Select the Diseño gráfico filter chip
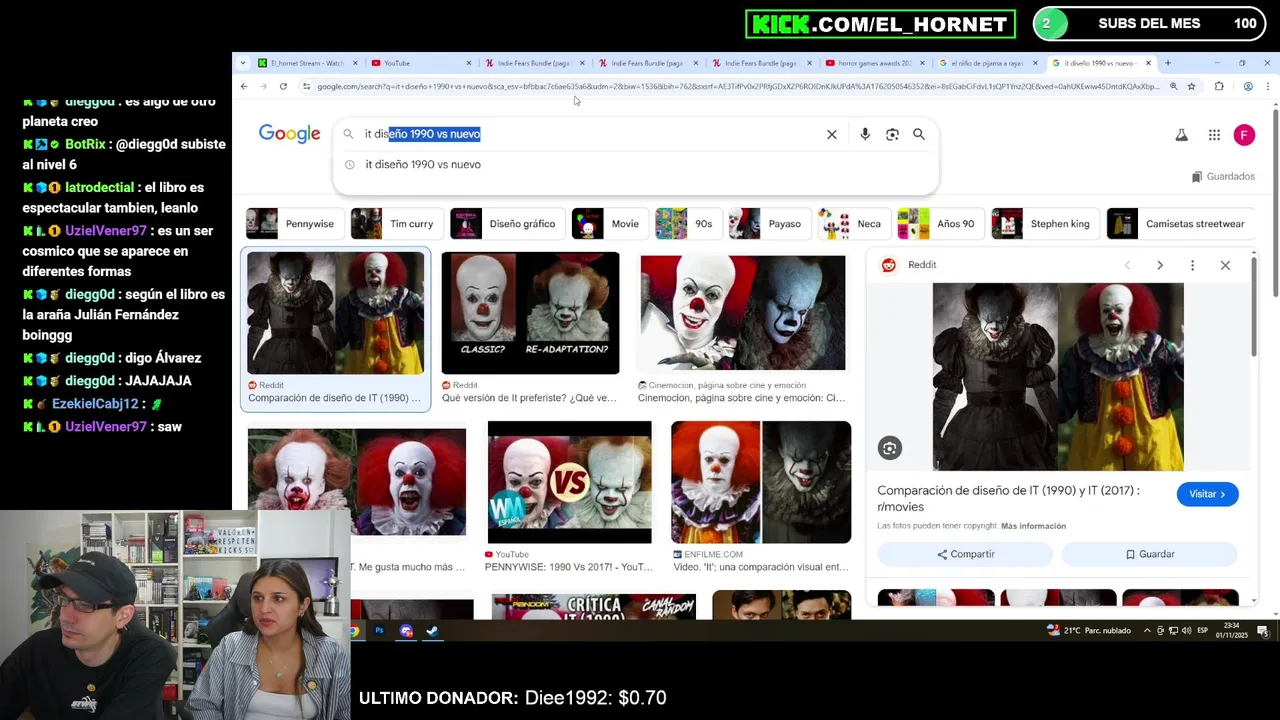Viewport: 1280px width, 720px height. tap(507, 224)
